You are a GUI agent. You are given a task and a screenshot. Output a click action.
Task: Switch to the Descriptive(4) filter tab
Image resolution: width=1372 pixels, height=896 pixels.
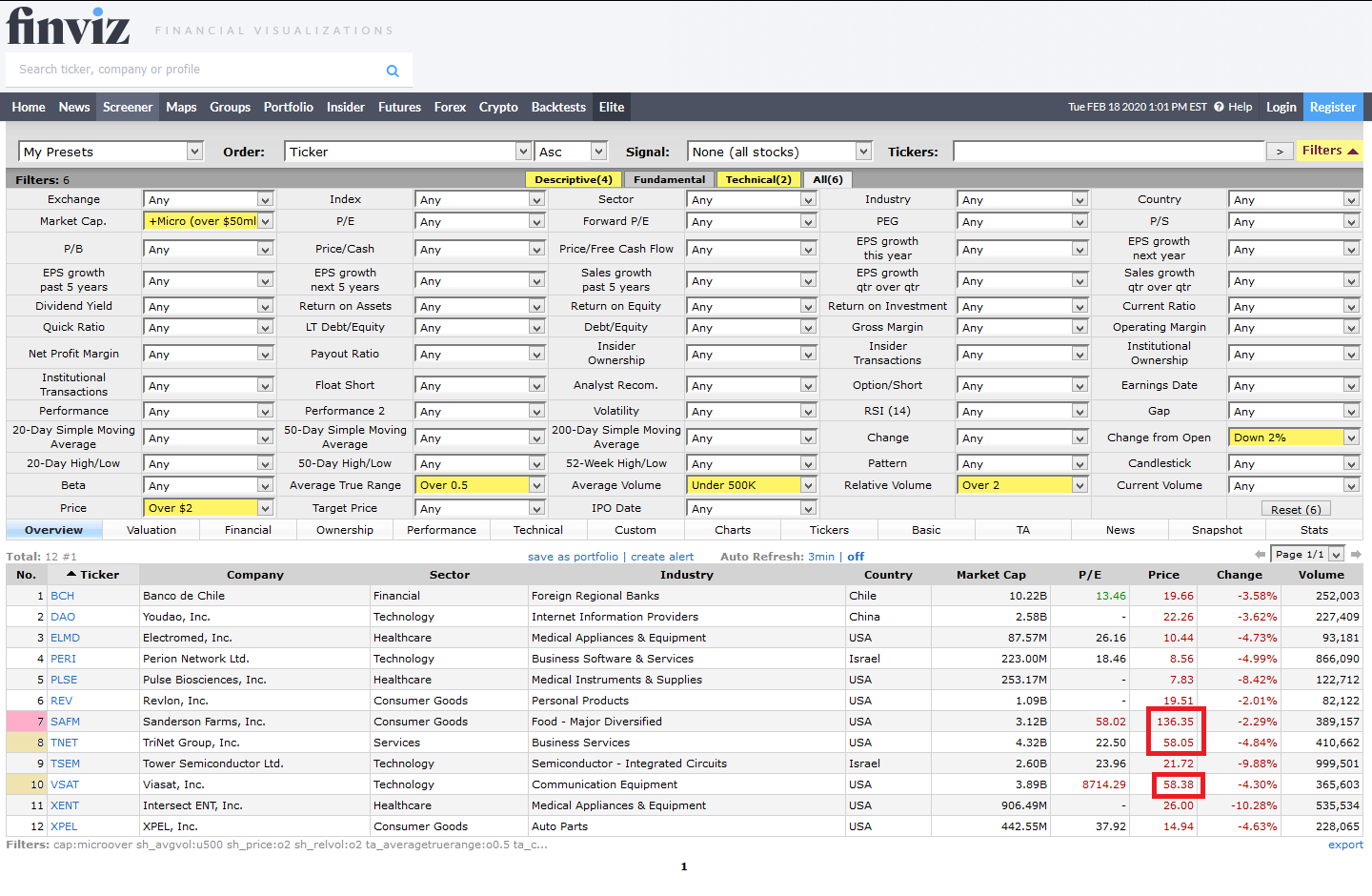[574, 179]
